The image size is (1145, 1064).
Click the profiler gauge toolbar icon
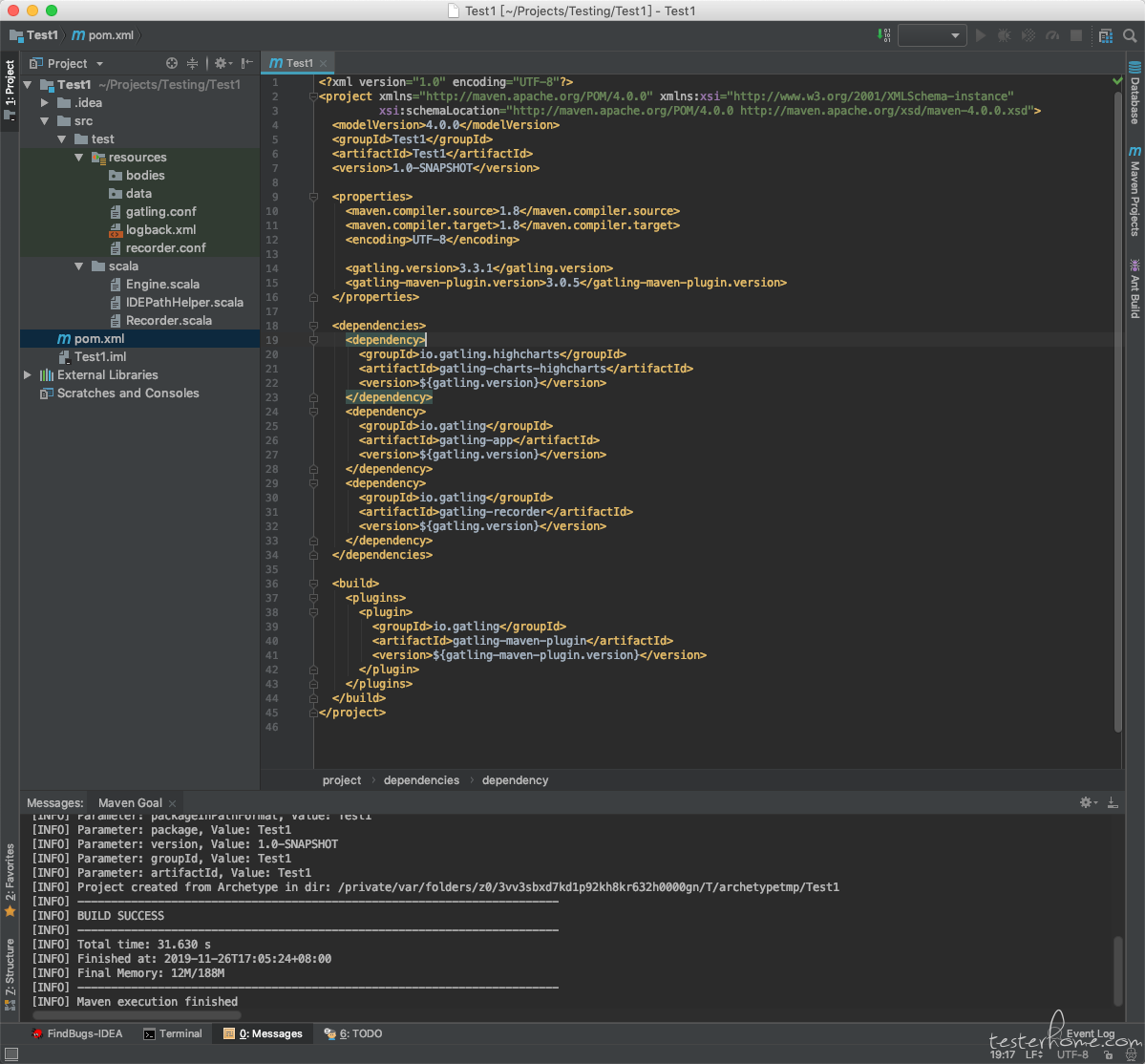pyautogui.click(x=1052, y=35)
